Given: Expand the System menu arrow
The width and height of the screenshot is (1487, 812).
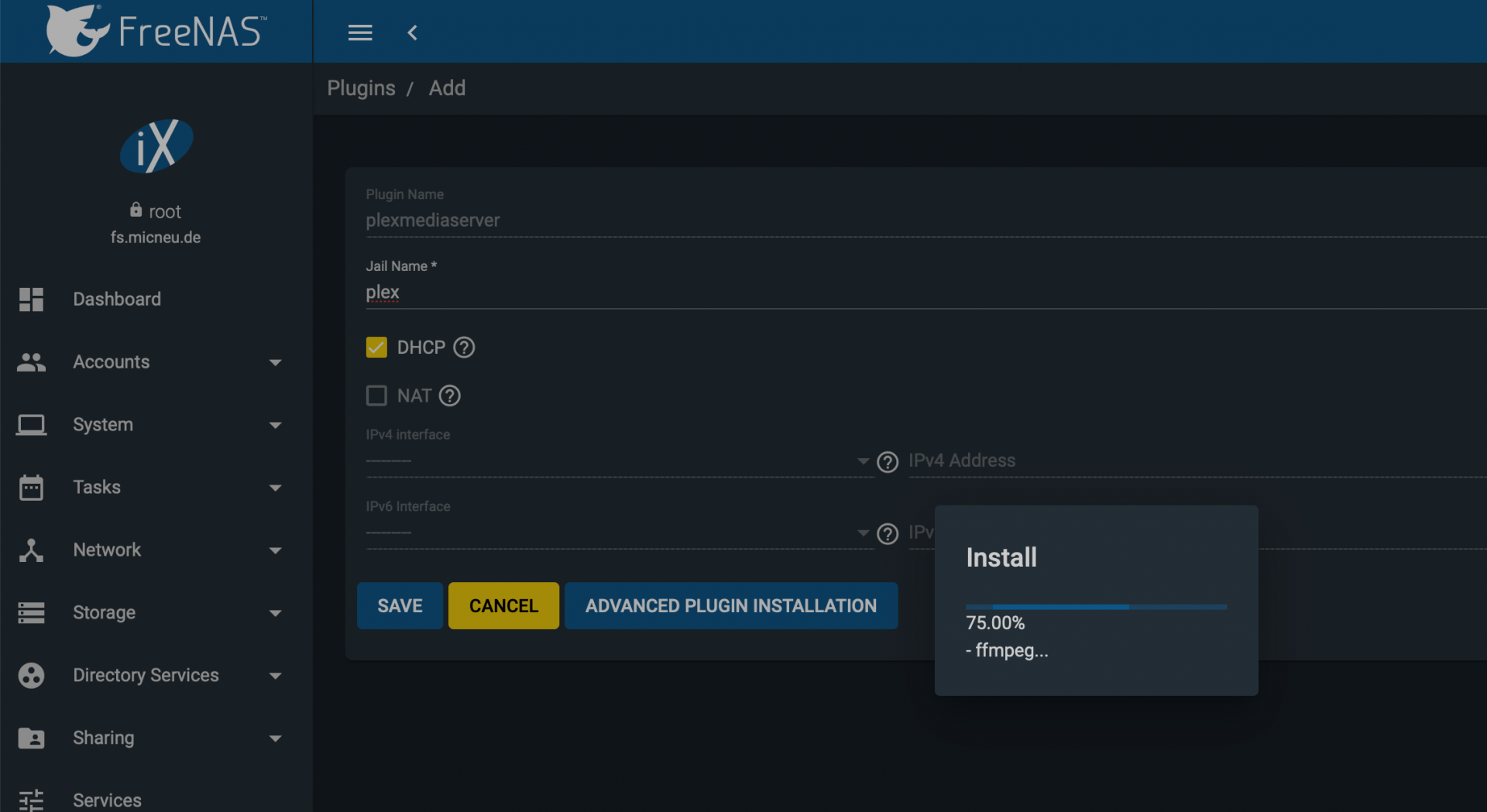Looking at the screenshot, I should 275,425.
